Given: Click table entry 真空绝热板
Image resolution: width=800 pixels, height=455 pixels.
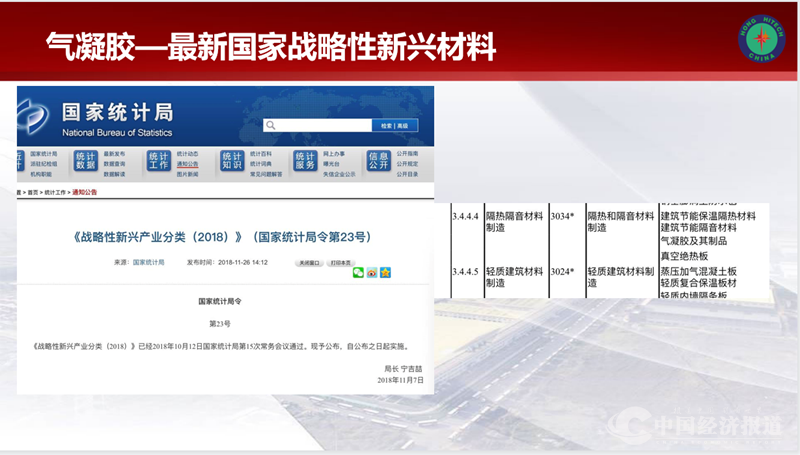Looking at the screenshot, I should click(x=684, y=256).
